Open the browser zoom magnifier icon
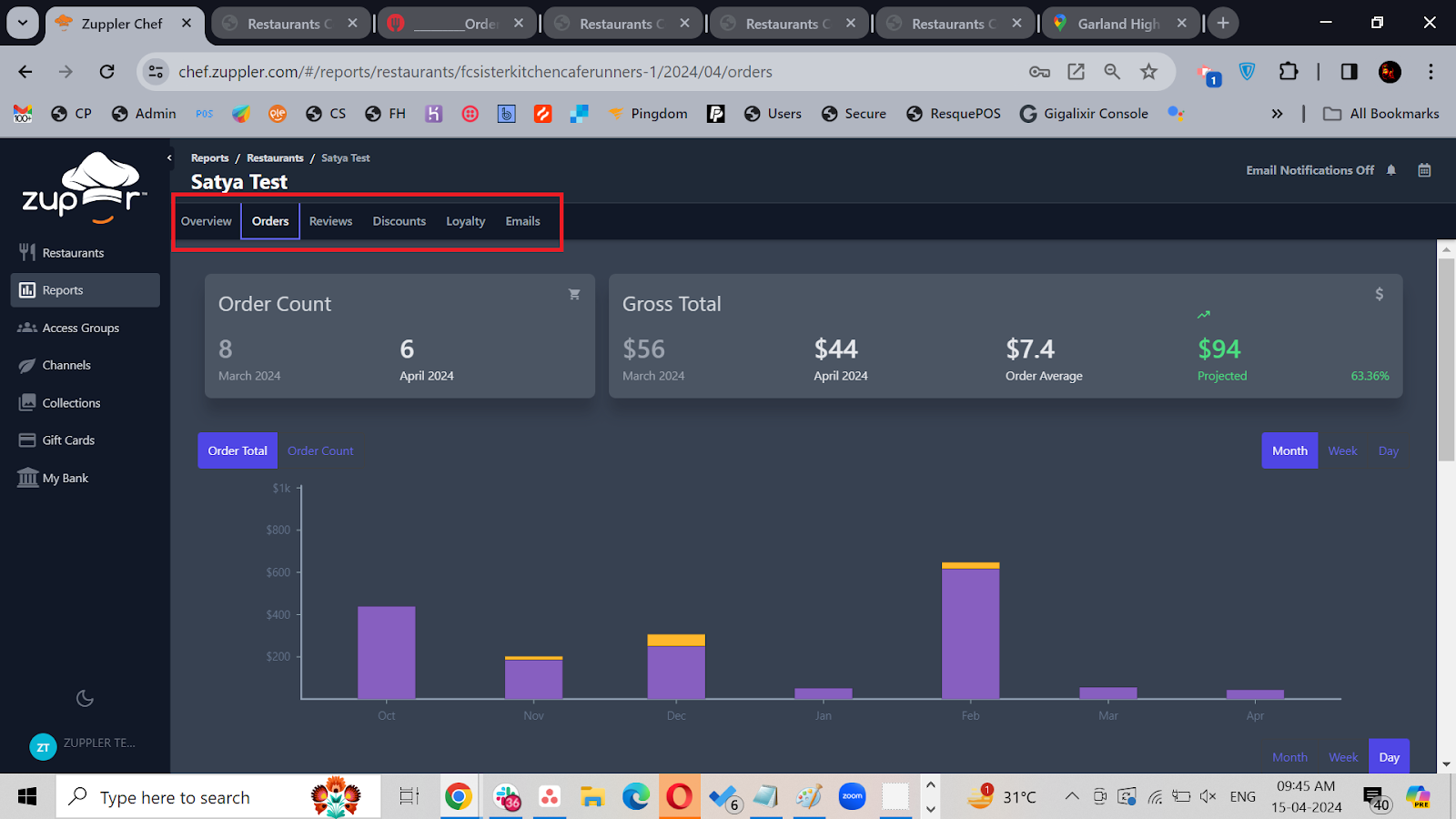The width and height of the screenshot is (1456, 819). (1112, 72)
